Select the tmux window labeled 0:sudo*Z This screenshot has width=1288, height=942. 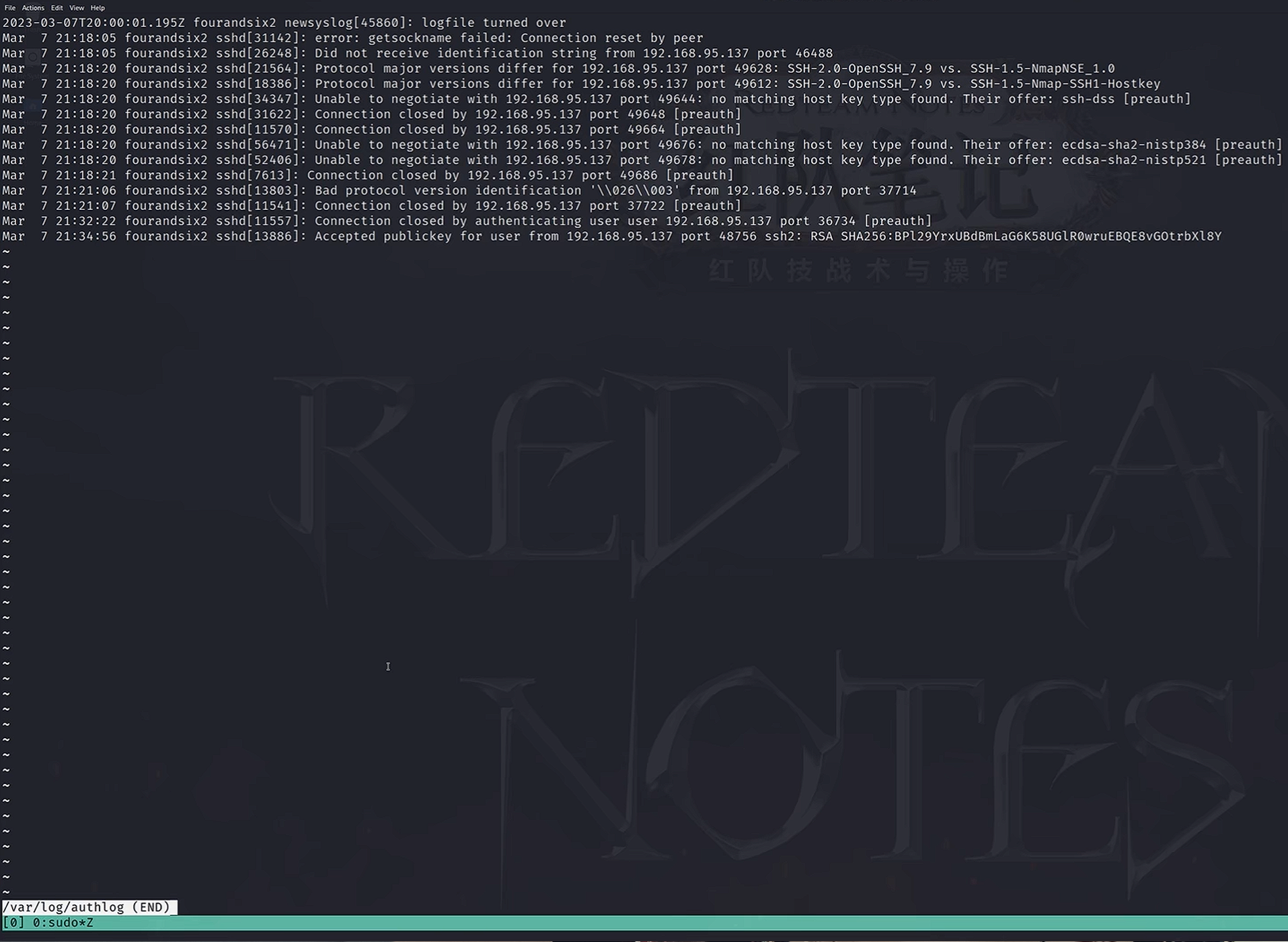[x=63, y=922]
